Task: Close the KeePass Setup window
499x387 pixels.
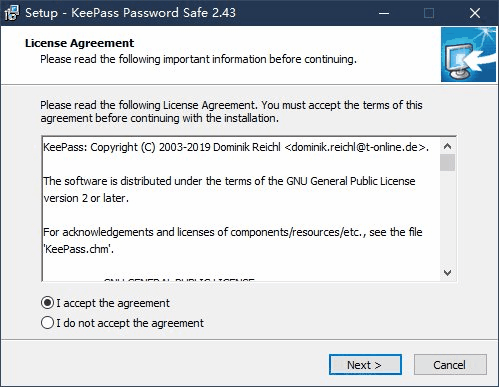Action: pyautogui.click(x=475, y=13)
